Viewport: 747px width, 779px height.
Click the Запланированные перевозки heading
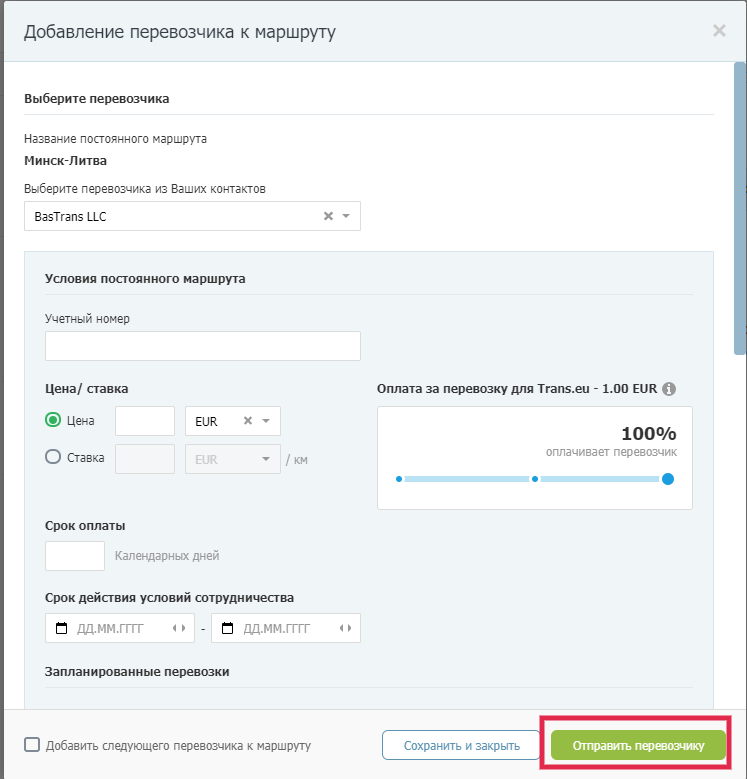(137, 672)
